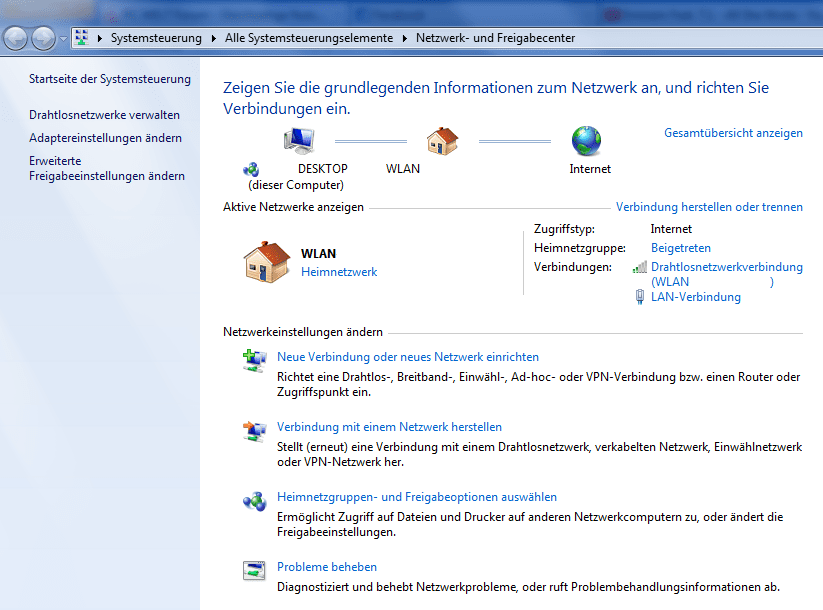
Task: Click Verbindung herstellen oder trennen
Action: coord(709,207)
